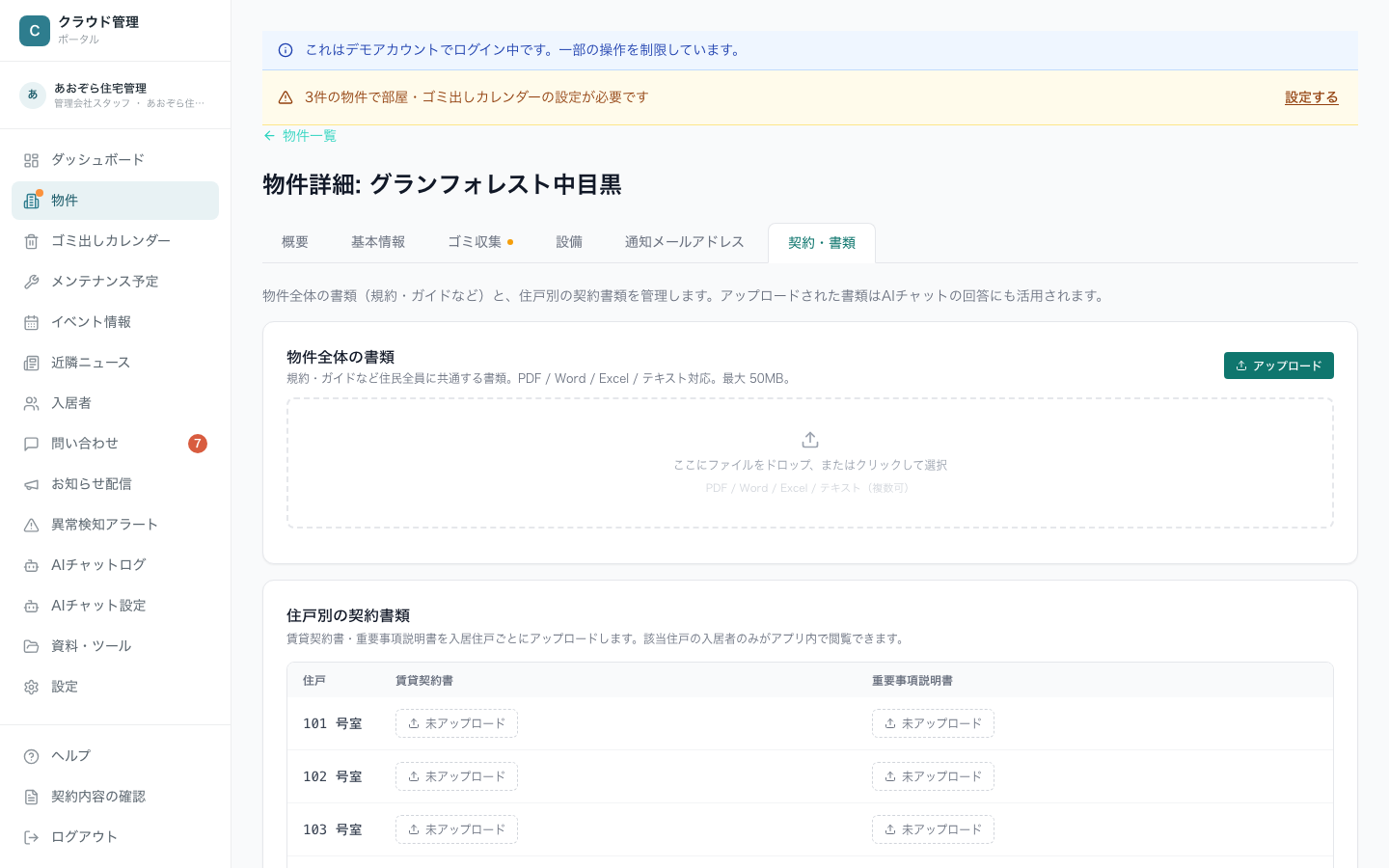This screenshot has width=1389, height=868.
Task: Open 入居者 people icon
Action: click(32, 403)
